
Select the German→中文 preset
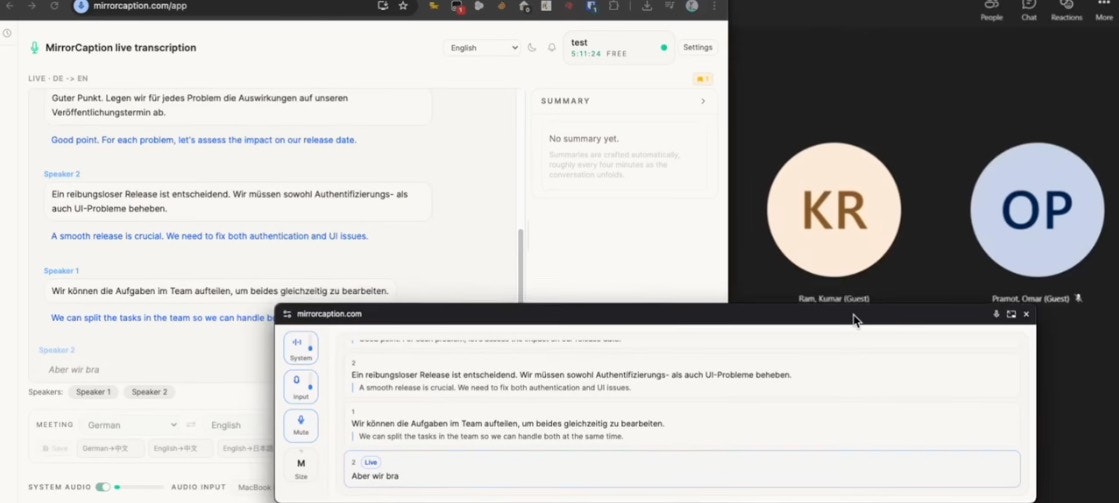point(111,449)
